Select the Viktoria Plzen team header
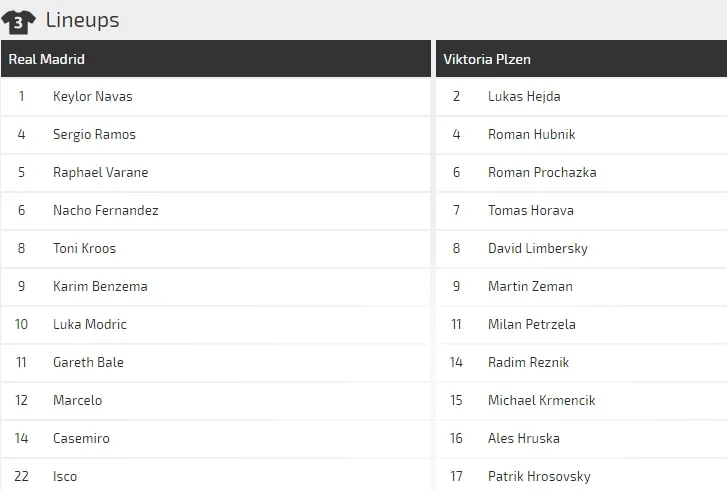 487,59
